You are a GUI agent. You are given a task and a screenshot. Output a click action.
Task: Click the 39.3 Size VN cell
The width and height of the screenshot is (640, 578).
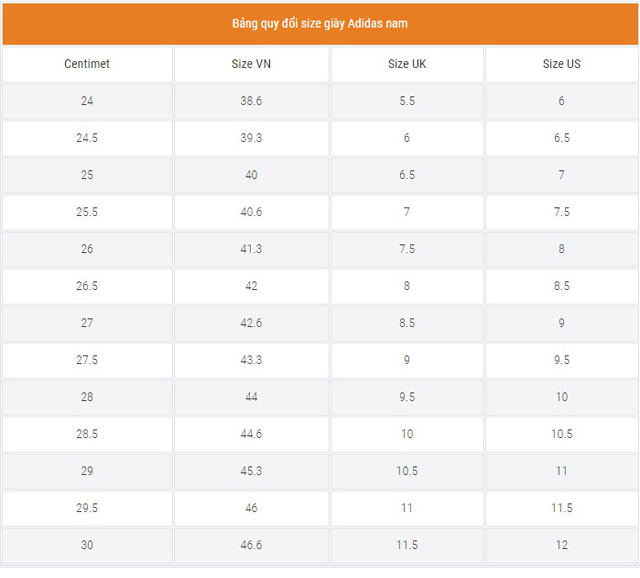tap(251, 138)
